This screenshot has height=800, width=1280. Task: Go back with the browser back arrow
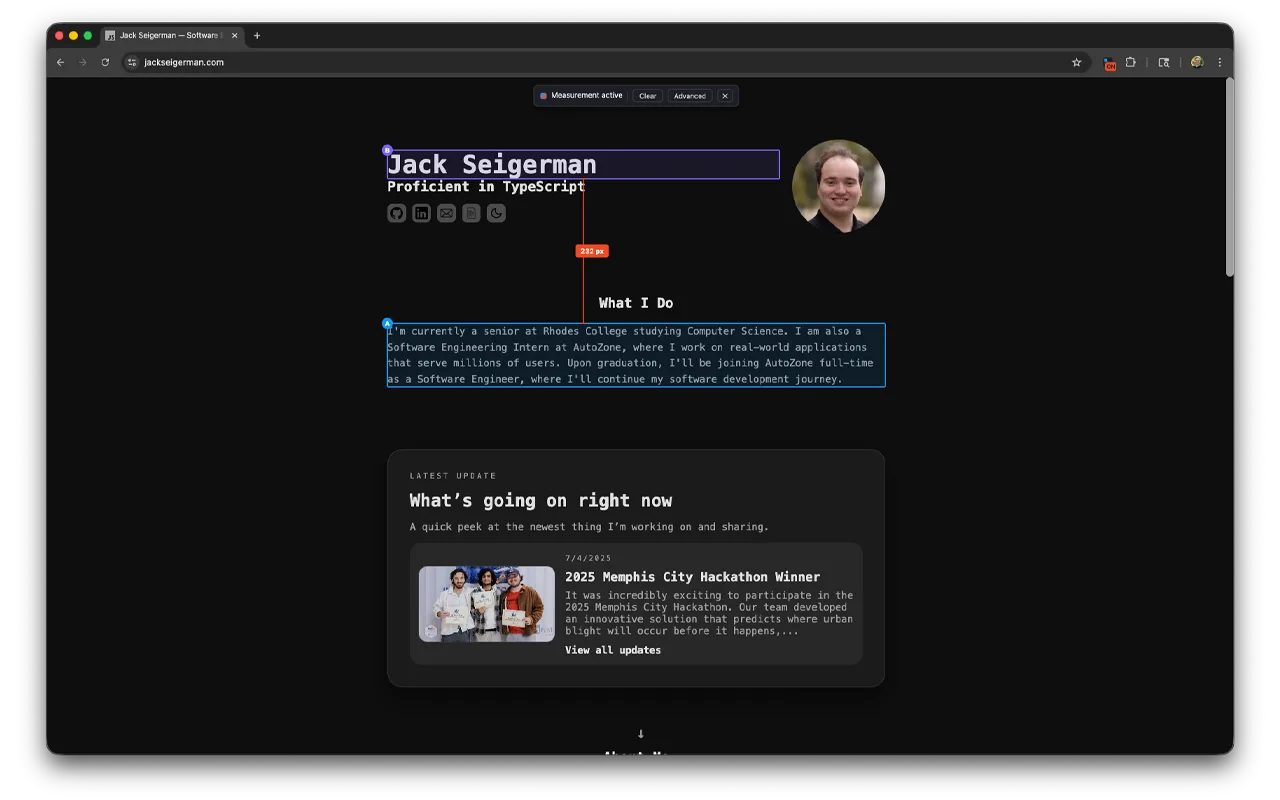pyautogui.click(x=60, y=62)
